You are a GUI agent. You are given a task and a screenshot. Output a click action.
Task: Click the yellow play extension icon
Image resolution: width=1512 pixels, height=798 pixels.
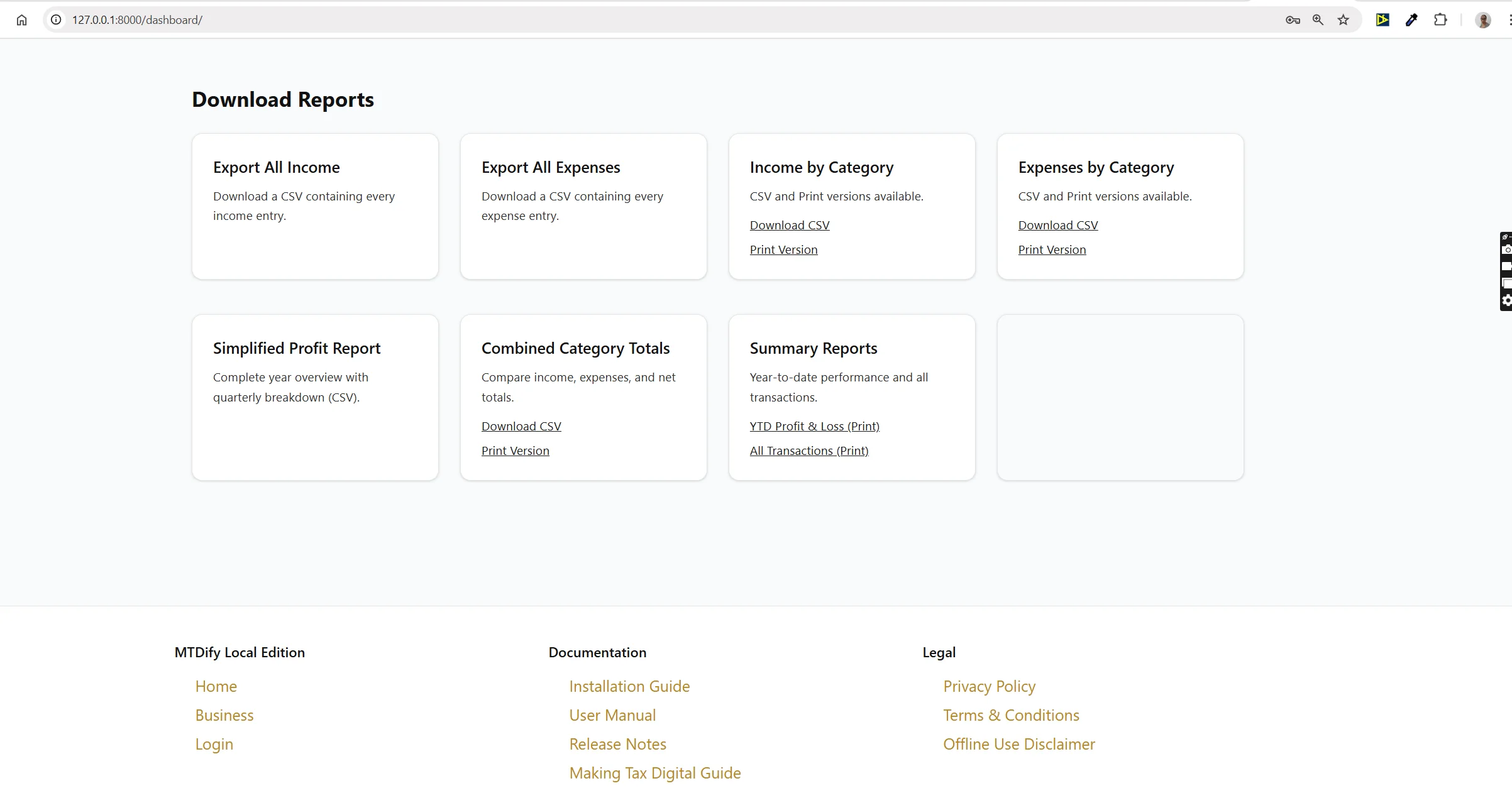(x=1382, y=19)
